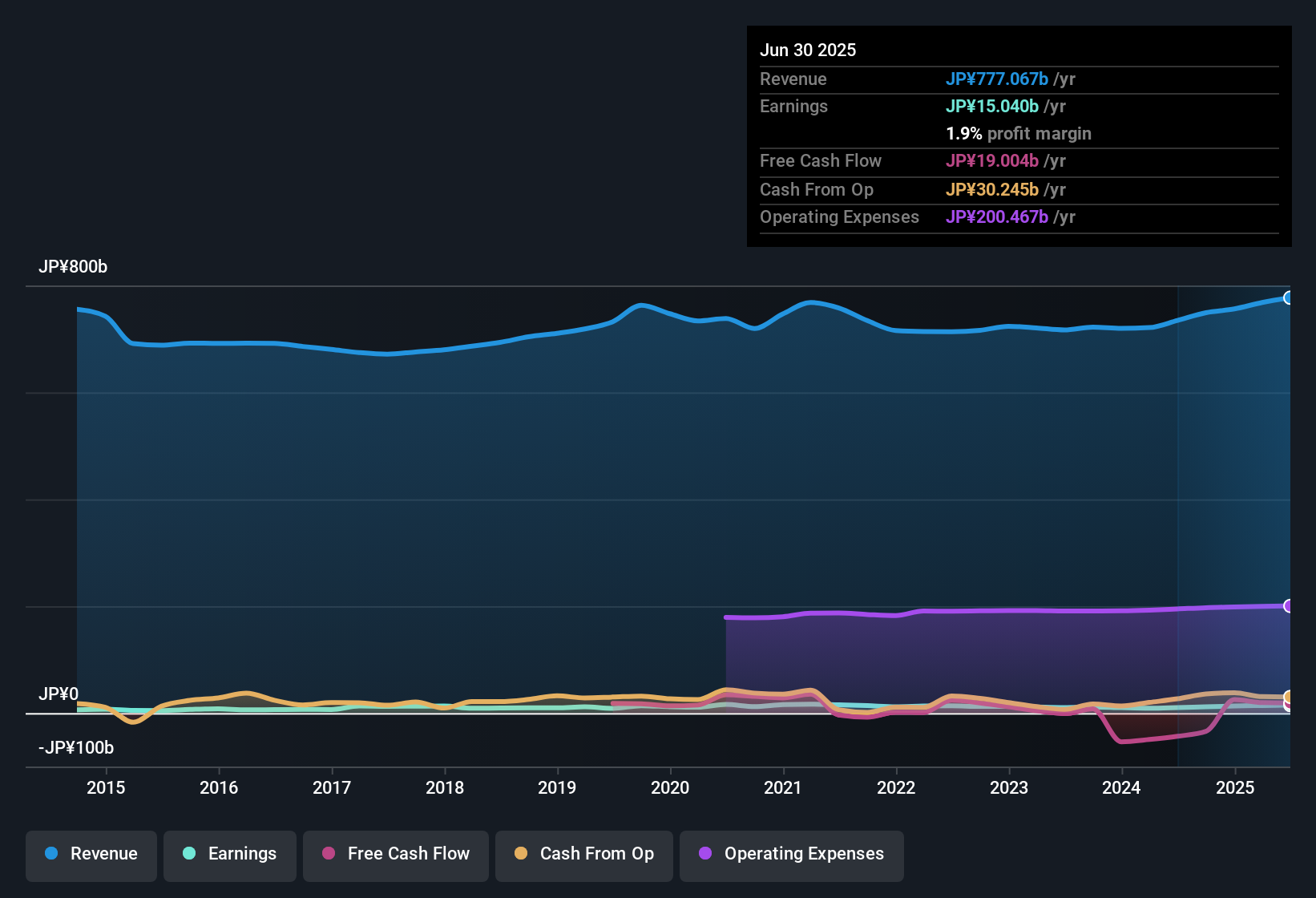Viewport: 1316px width, 898px height.
Task: Click the shaded forecast region after 2024
Action: tap(1234, 481)
